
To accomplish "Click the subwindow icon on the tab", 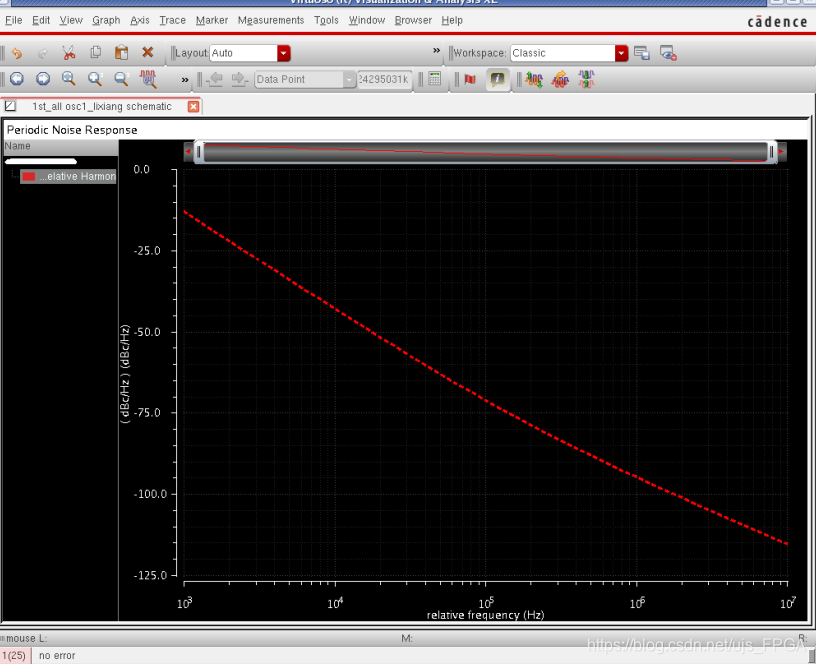I will [x=10, y=107].
